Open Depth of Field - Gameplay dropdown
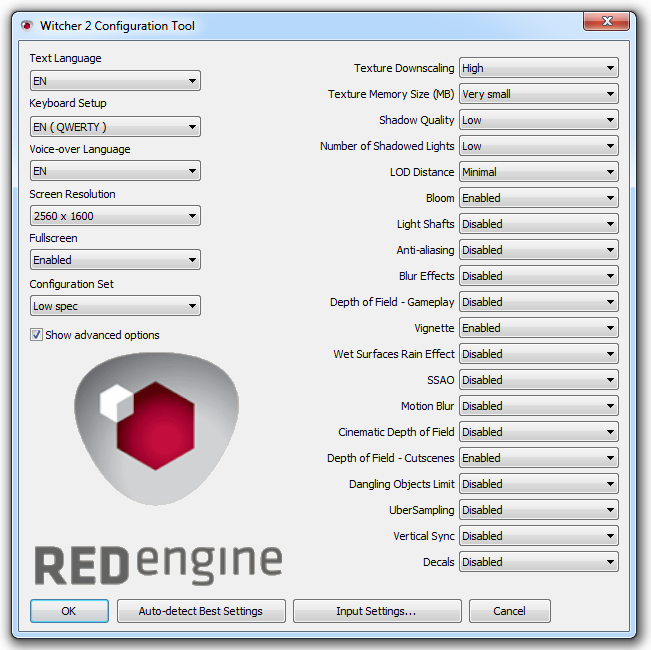Image resolution: width=651 pixels, height=650 pixels. coord(538,302)
